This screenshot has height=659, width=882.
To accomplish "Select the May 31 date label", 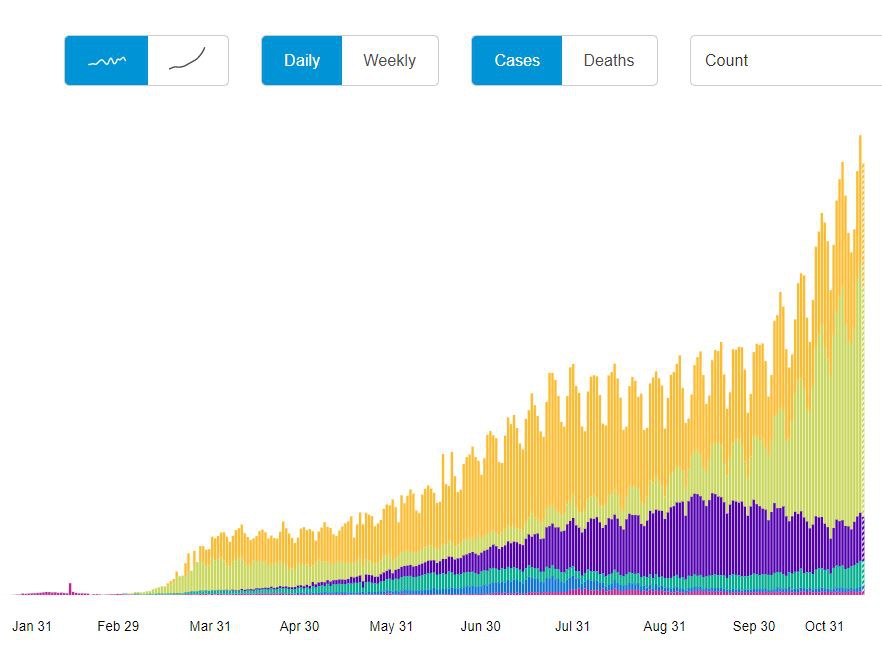I will [391, 626].
